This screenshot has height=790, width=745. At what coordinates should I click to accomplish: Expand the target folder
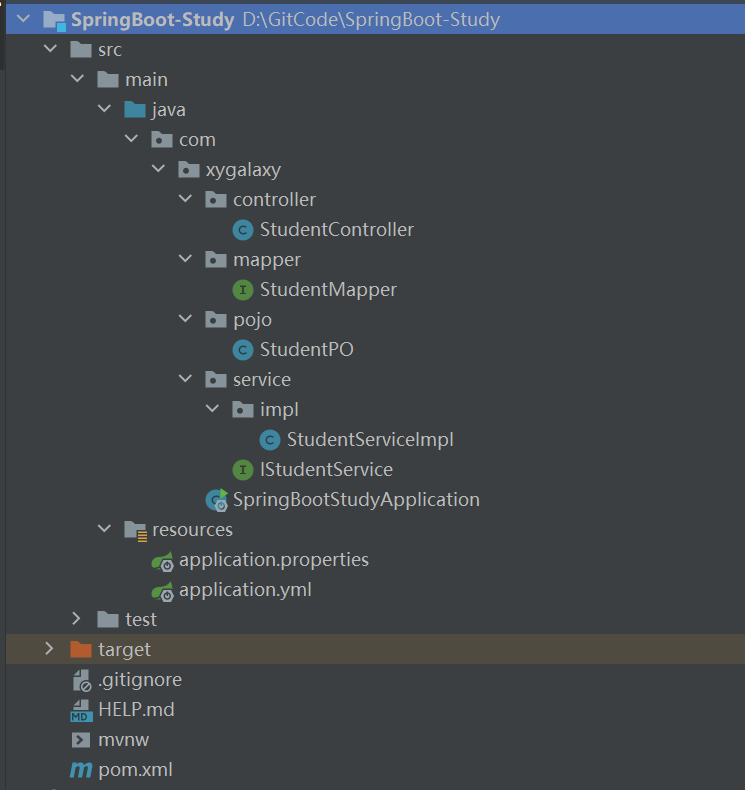[50, 650]
